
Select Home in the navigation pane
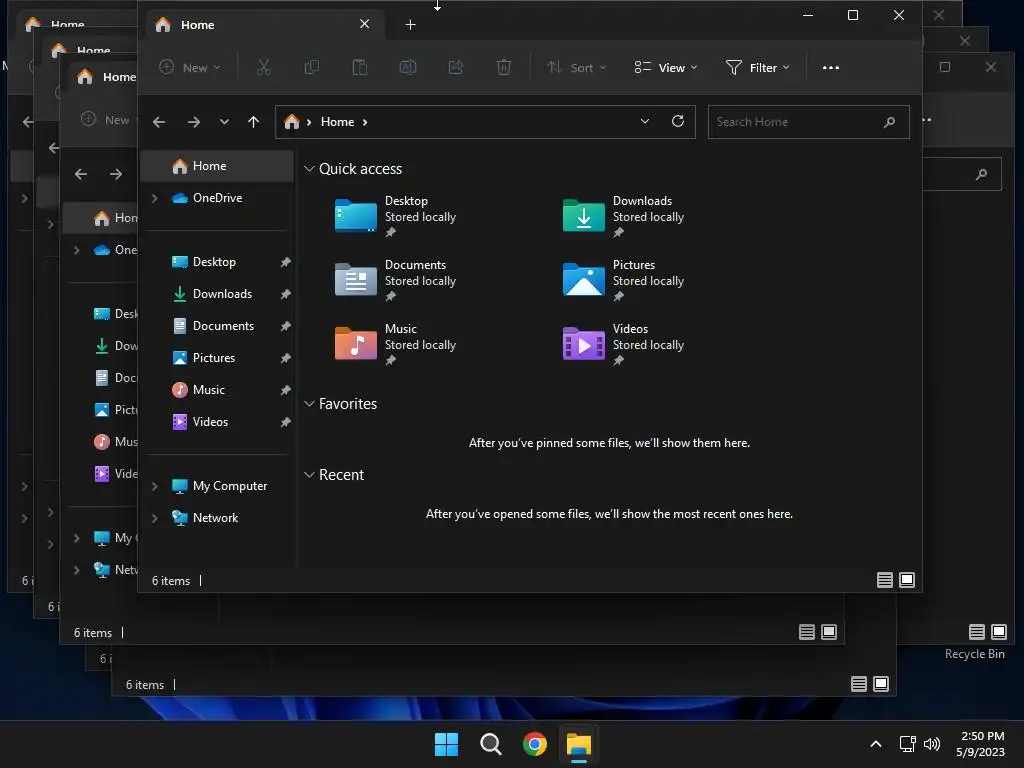click(x=217, y=166)
